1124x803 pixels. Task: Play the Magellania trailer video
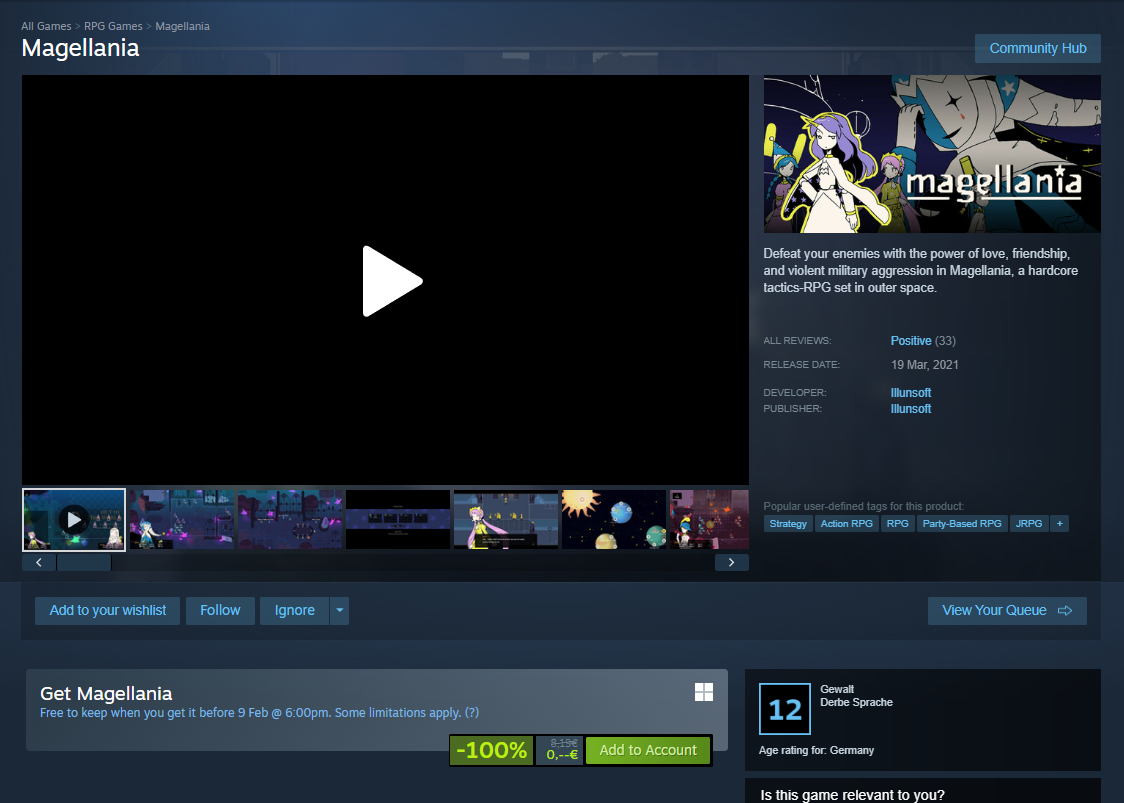[391, 281]
